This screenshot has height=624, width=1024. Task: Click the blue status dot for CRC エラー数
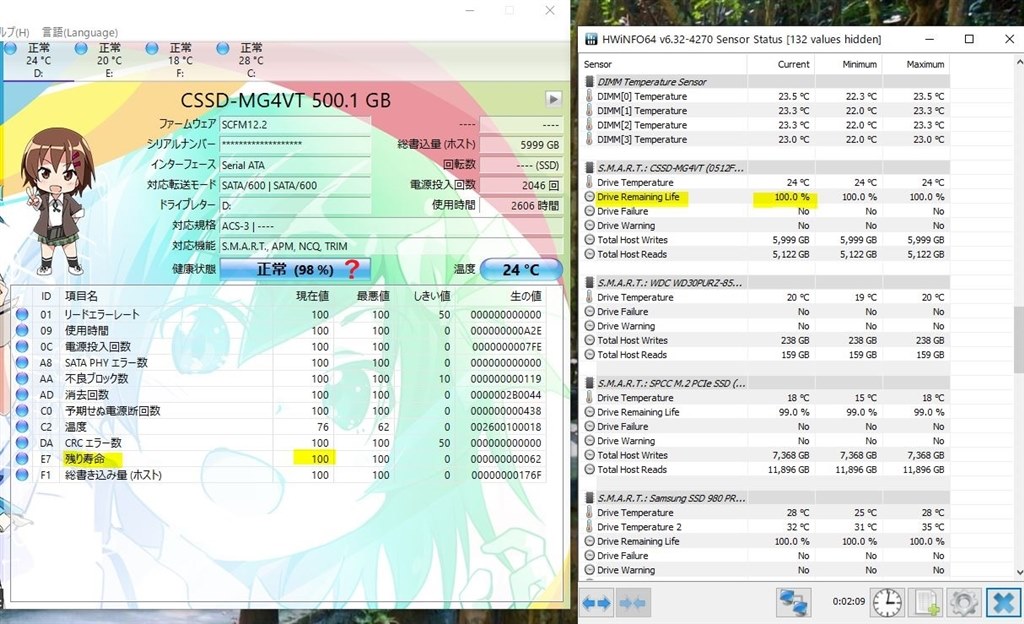click(22, 443)
